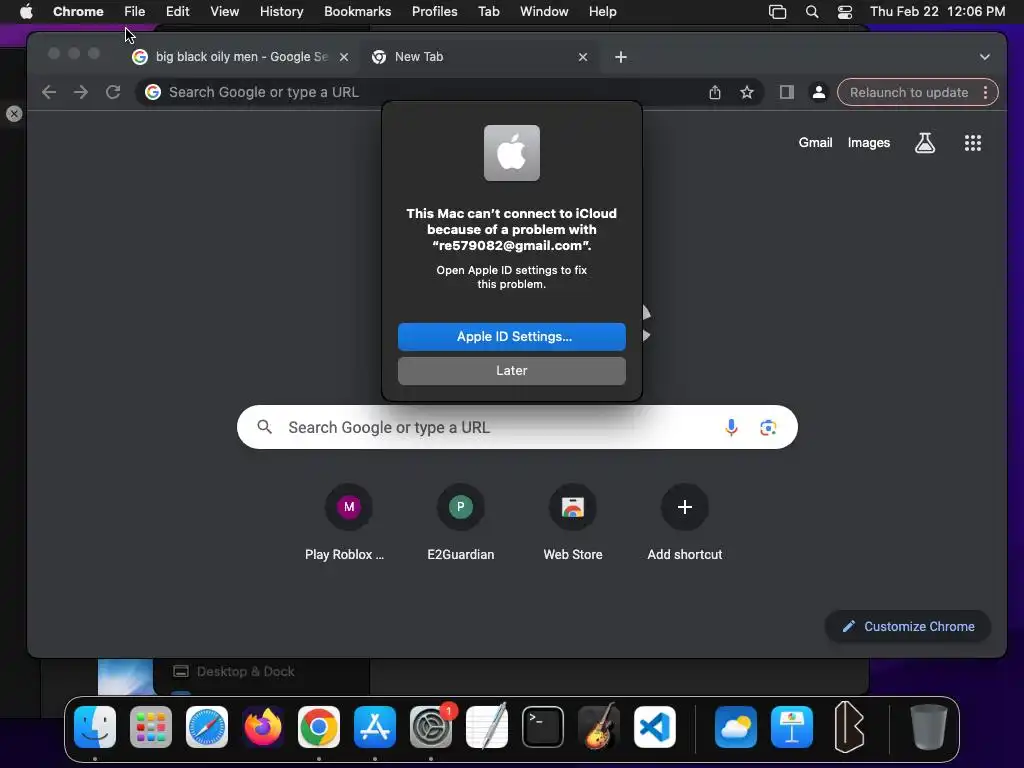The width and height of the screenshot is (1024, 768).
Task: Open Finder from the Dock
Action: coord(95,727)
